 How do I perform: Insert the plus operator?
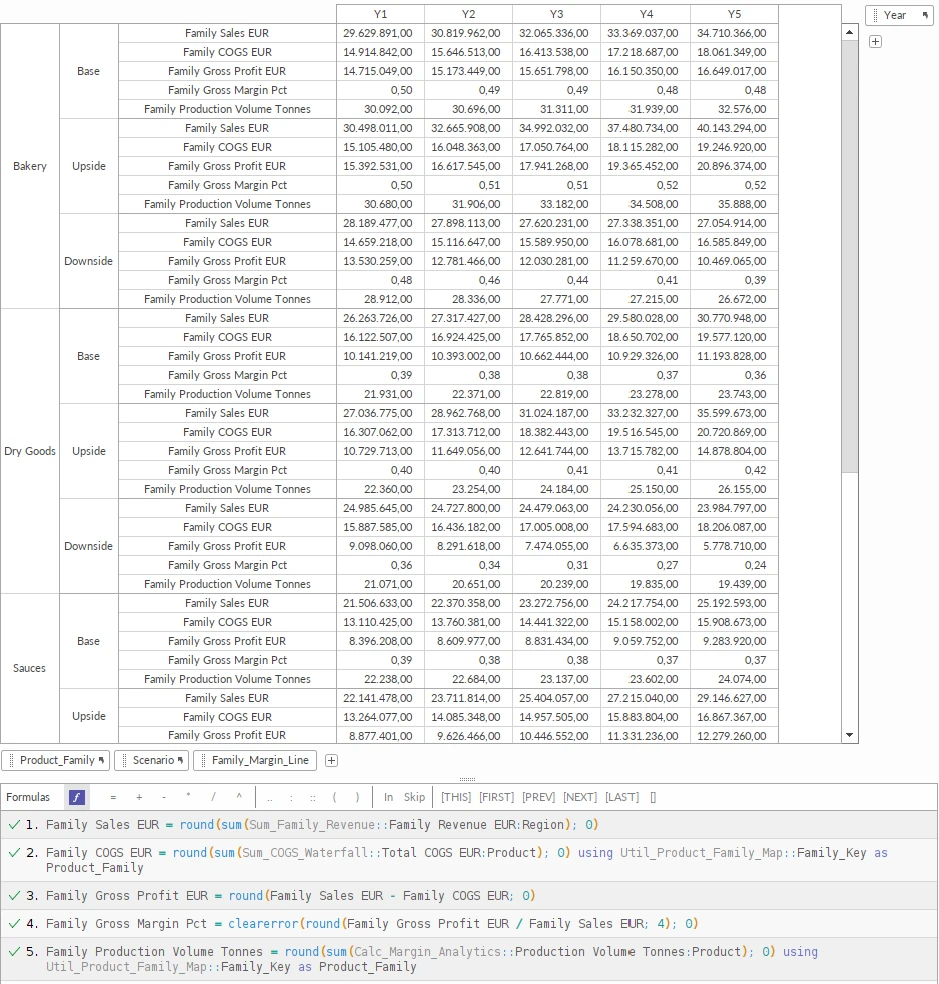139,797
